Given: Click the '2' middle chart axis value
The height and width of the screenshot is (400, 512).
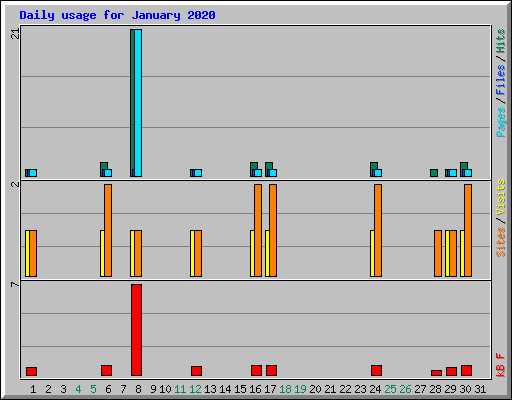Looking at the screenshot, I should pyautogui.click(x=15, y=184).
